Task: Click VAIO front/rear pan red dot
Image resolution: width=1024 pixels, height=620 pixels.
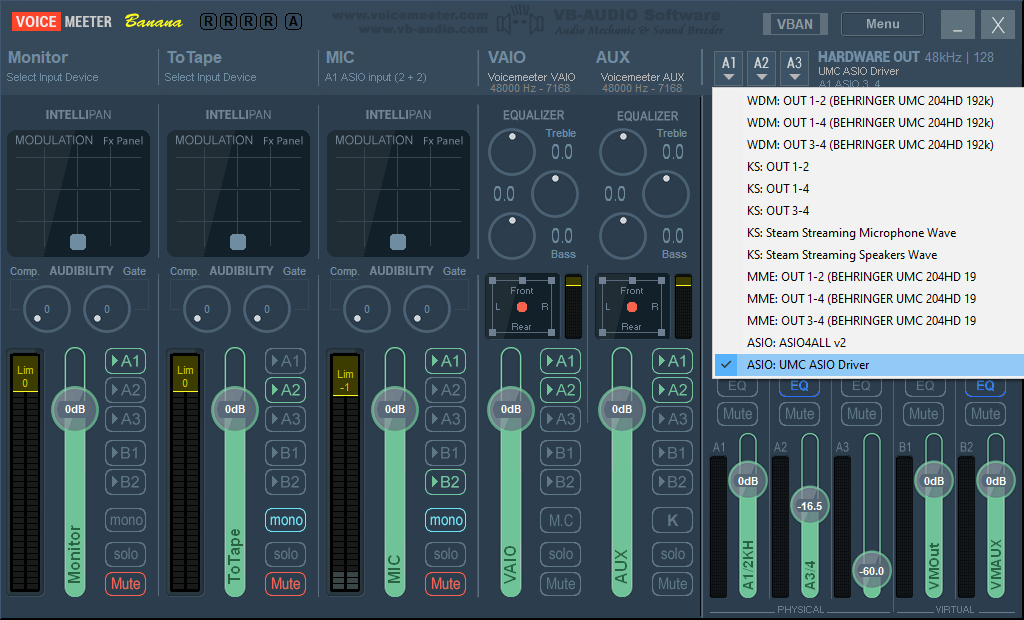Action: [522, 307]
